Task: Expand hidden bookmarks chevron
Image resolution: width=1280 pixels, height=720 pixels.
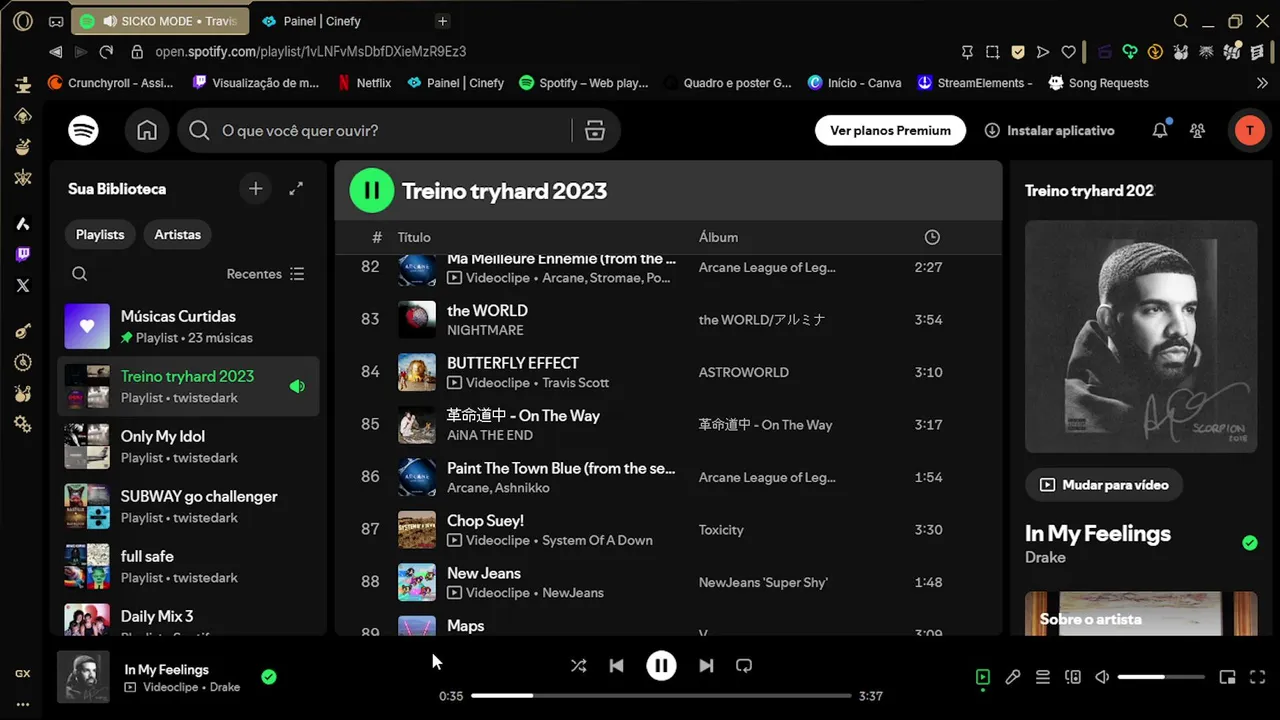Action: [1262, 83]
